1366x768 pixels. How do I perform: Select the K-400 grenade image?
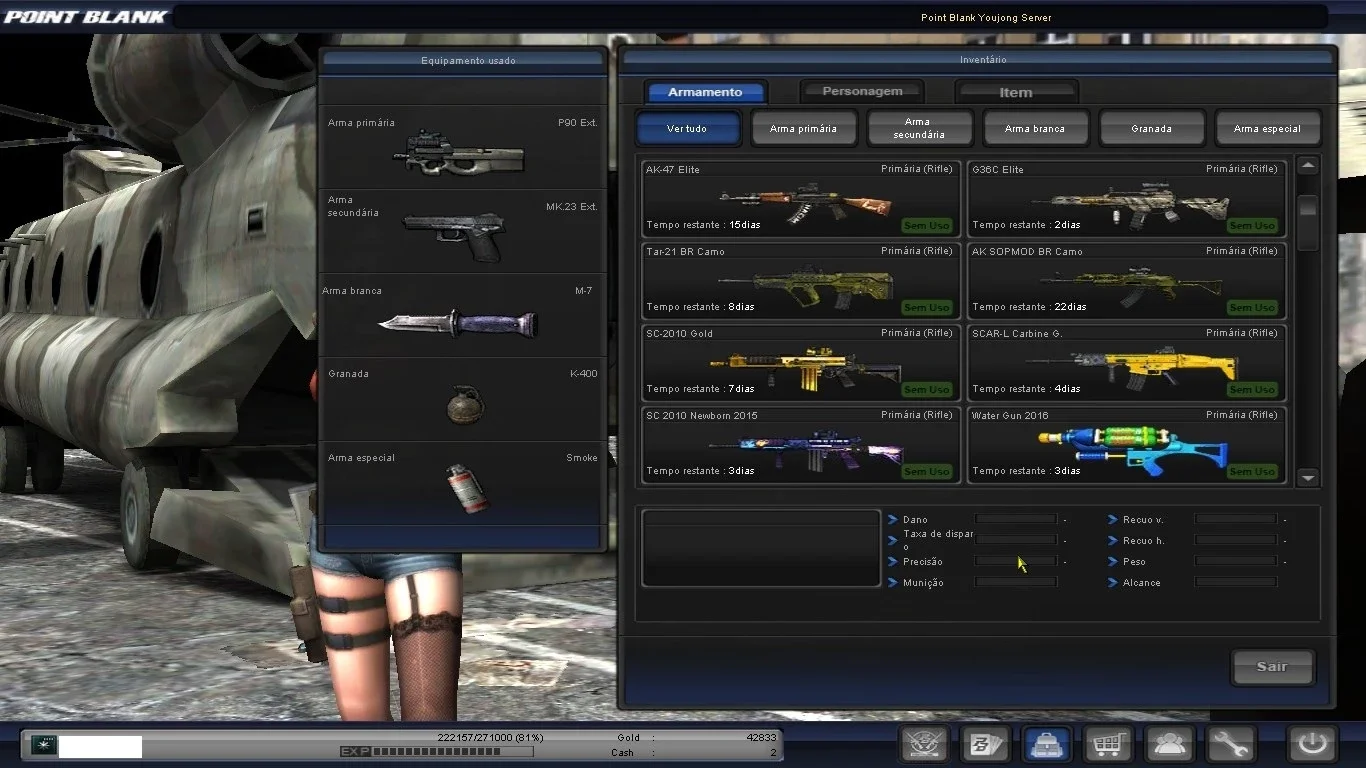click(466, 405)
